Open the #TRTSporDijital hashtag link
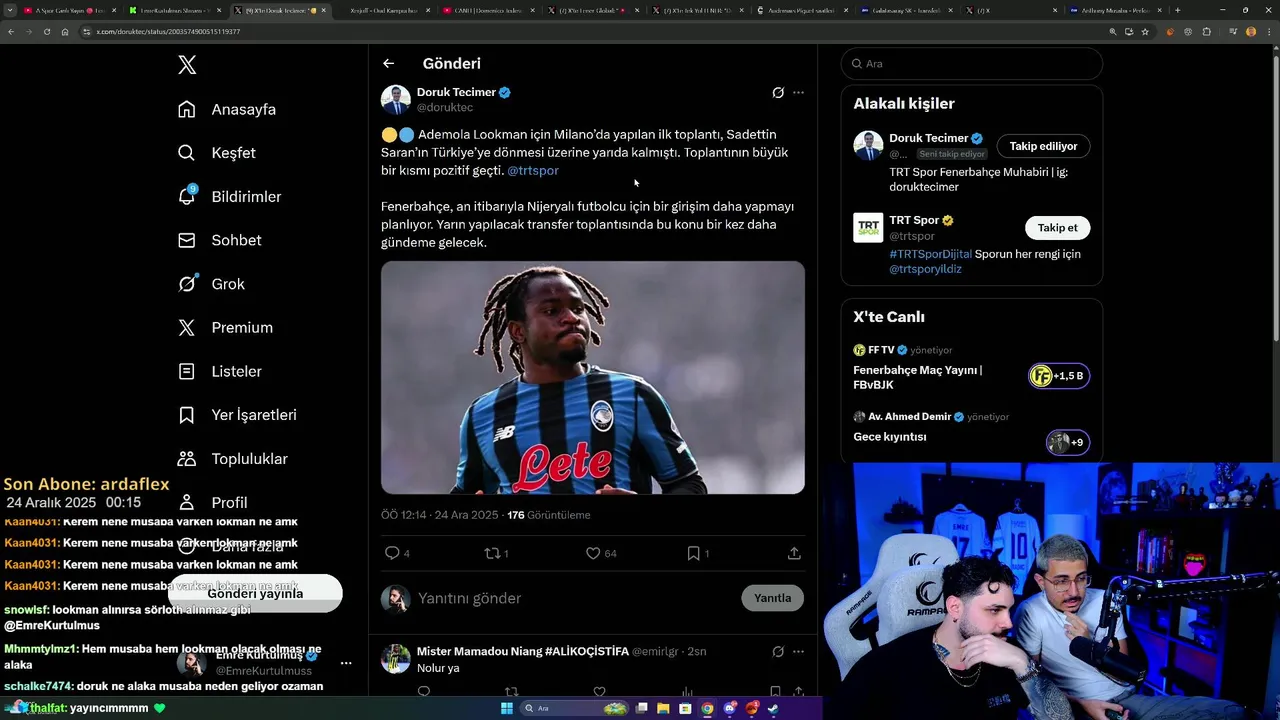The height and width of the screenshot is (720, 1280). coord(930,254)
